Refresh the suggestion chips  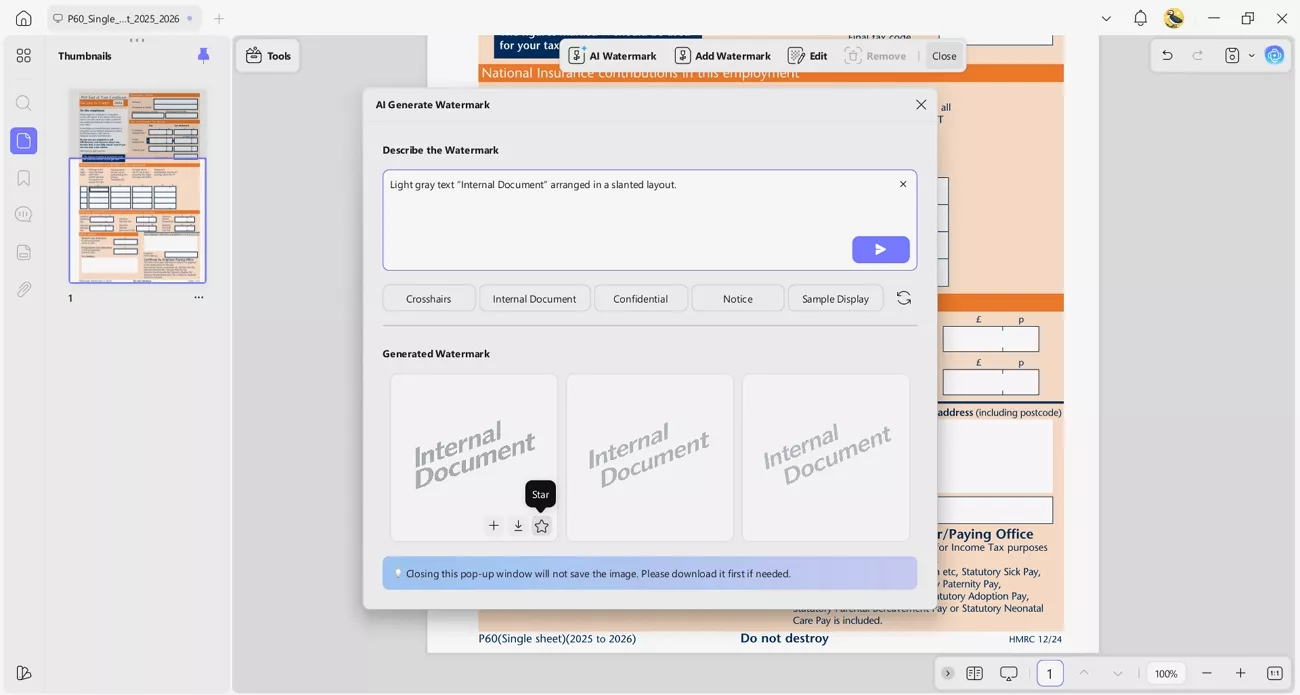pos(904,298)
